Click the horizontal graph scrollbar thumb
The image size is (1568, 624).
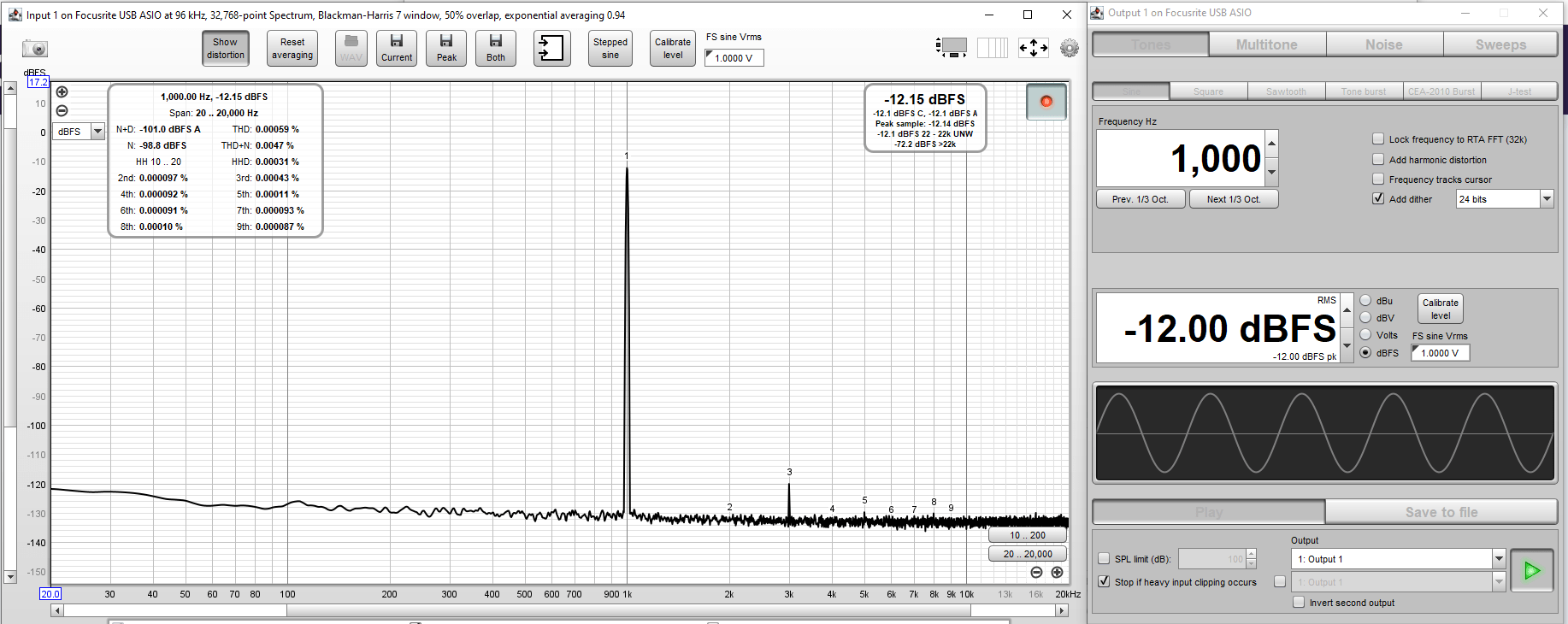[x=628, y=610]
